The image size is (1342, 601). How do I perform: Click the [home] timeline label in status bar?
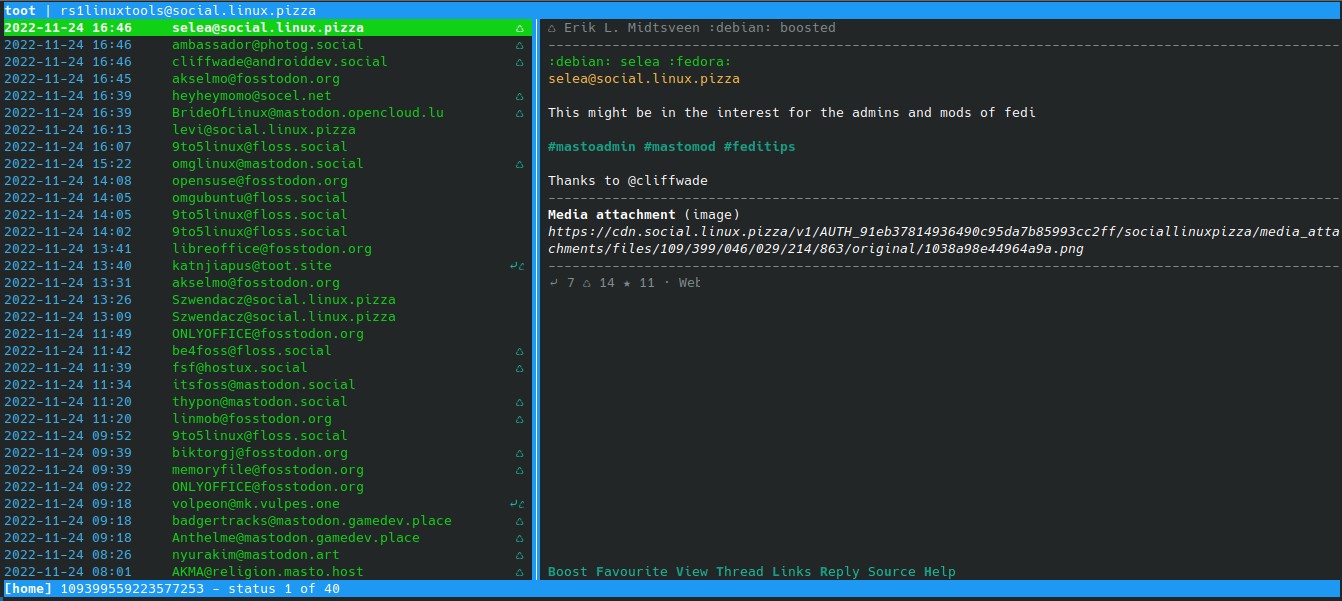point(28,590)
